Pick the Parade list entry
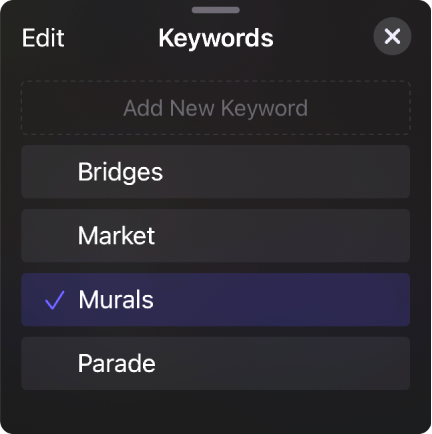 [x=216, y=363]
